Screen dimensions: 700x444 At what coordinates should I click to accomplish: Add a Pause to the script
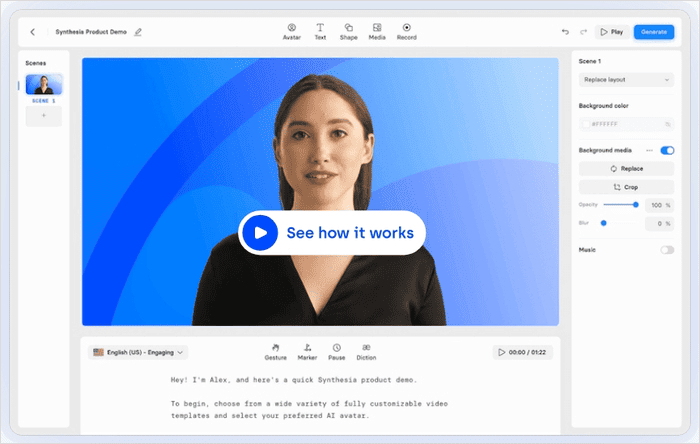pyautogui.click(x=336, y=351)
